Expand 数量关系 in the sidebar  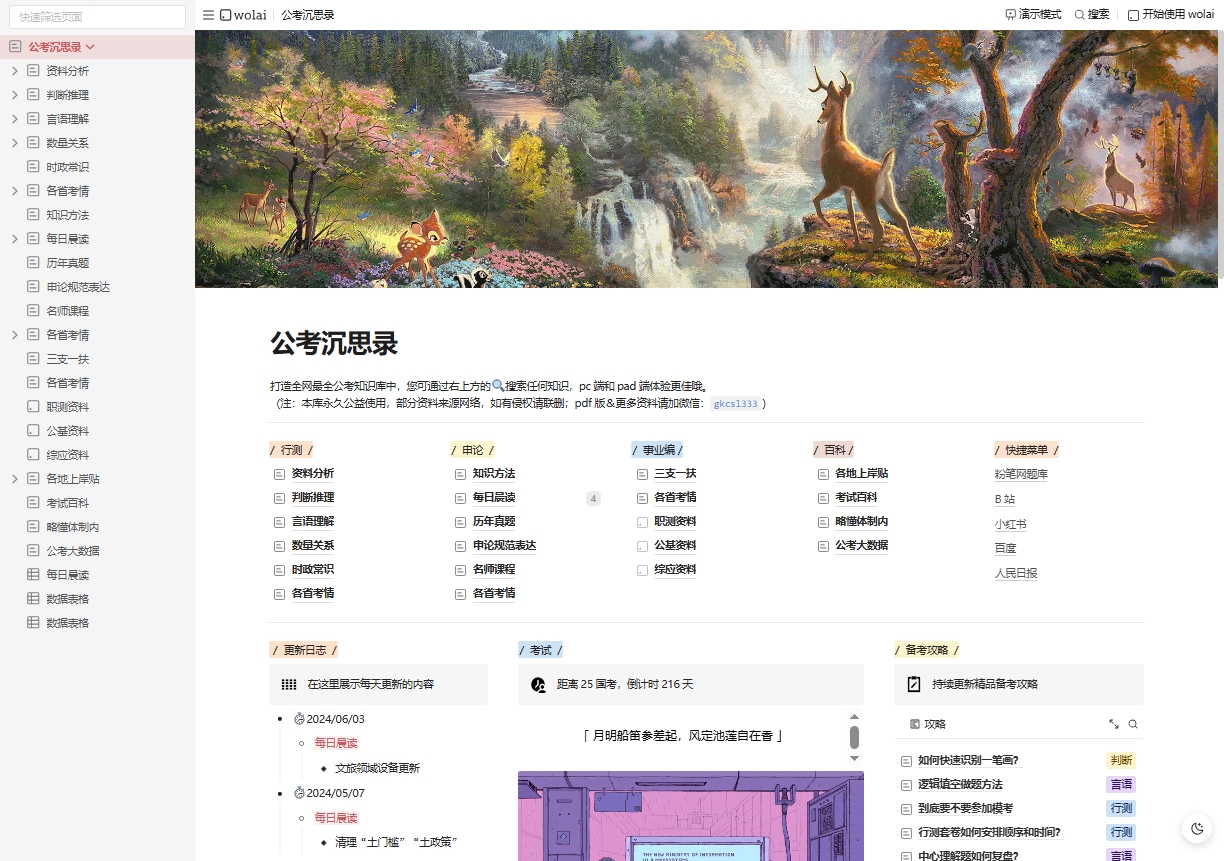click(x=14, y=143)
